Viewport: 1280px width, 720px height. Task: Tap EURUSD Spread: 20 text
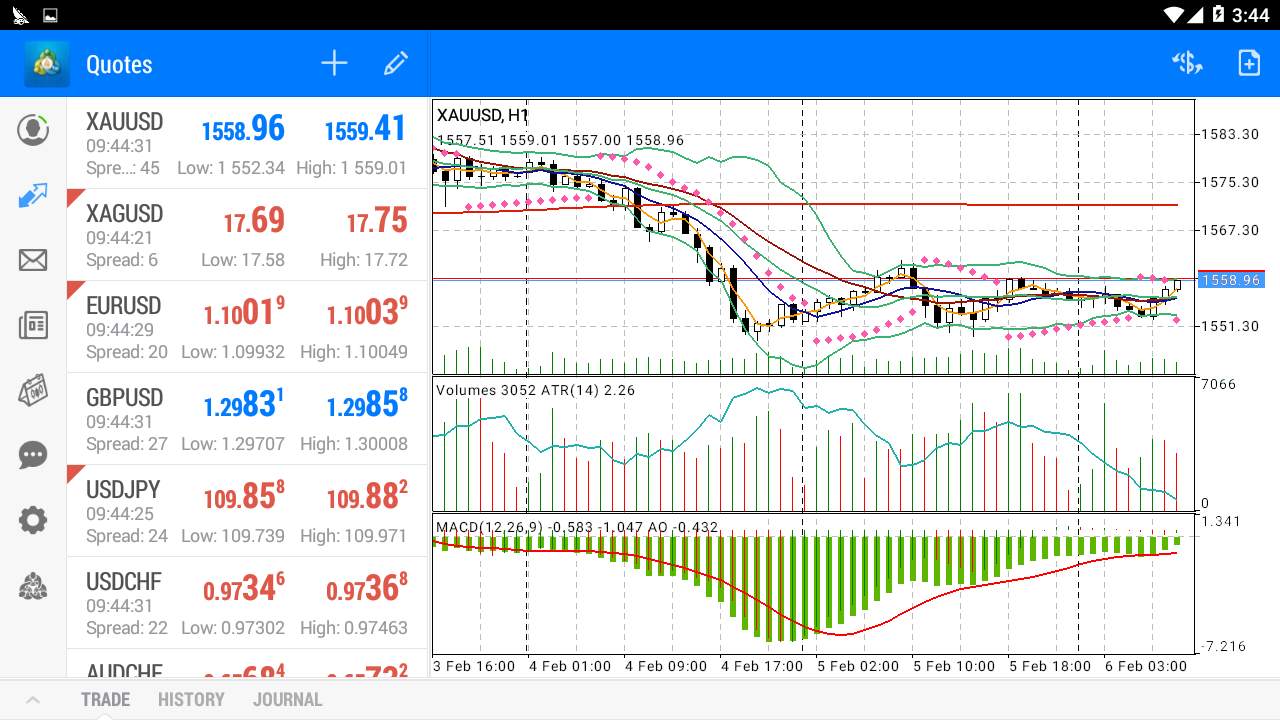click(x=127, y=352)
